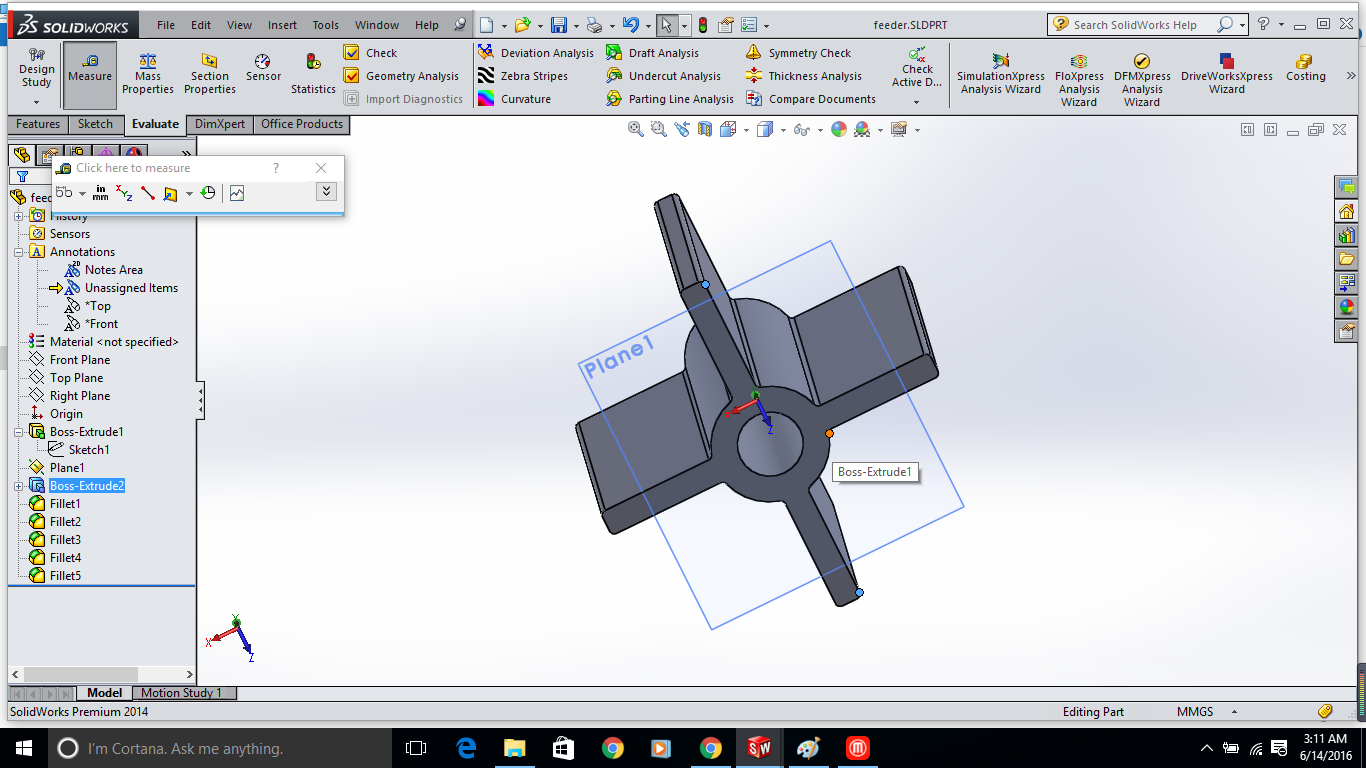The height and width of the screenshot is (768, 1366).
Task: Click Create Sensor graph icon in Measure
Action: pyautogui.click(x=236, y=193)
